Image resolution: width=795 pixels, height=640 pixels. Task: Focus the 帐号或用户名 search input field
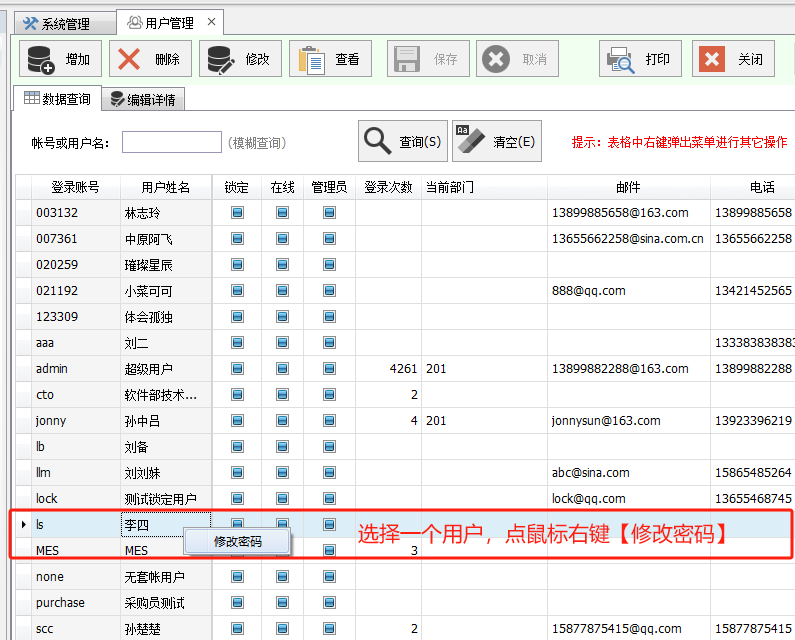(172, 142)
